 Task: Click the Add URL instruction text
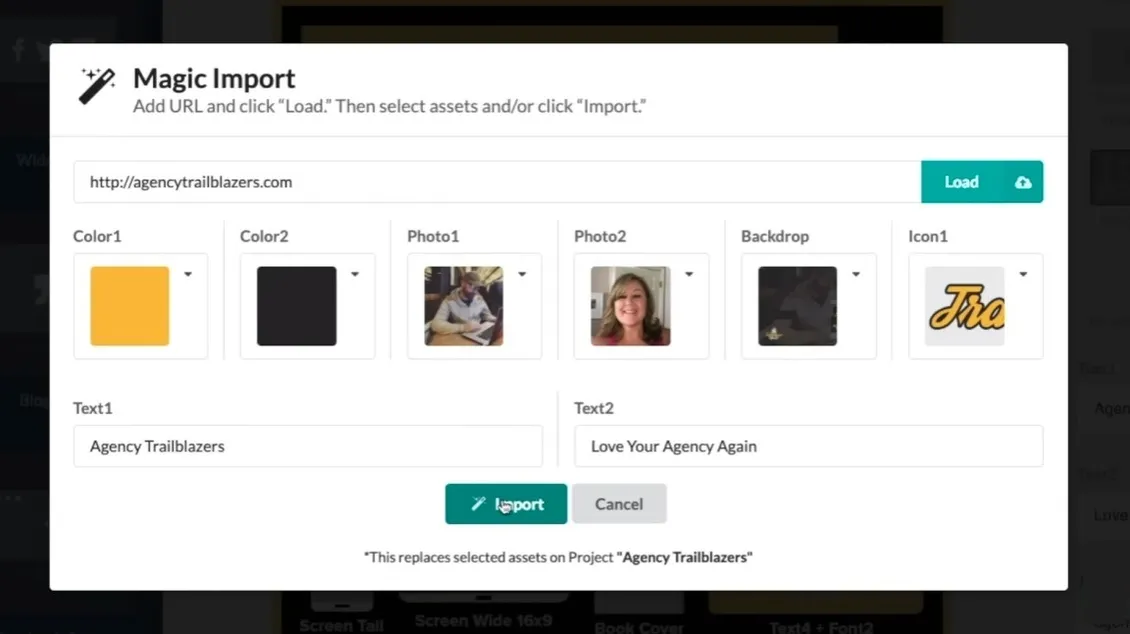pyautogui.click(x=389, y=106)
